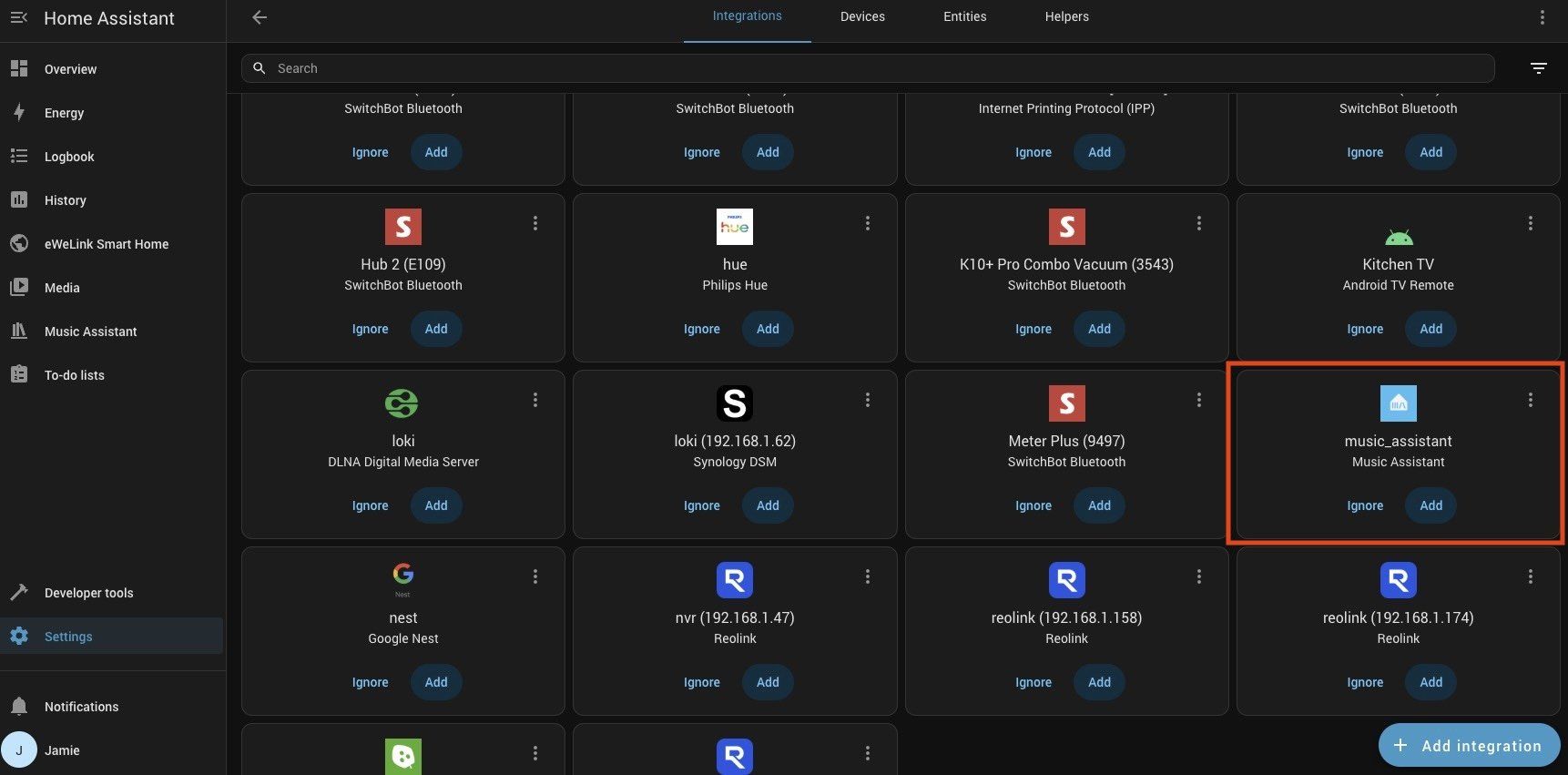Click the Home Assistant title text
This screenshot has width=1568, height=775.
point(109,18)
